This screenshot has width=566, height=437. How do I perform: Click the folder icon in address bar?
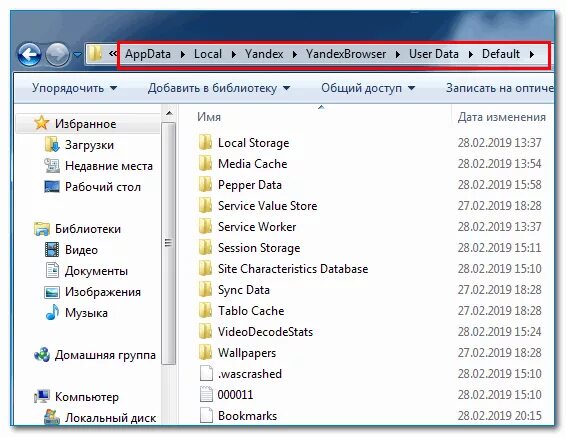(96, 54)
